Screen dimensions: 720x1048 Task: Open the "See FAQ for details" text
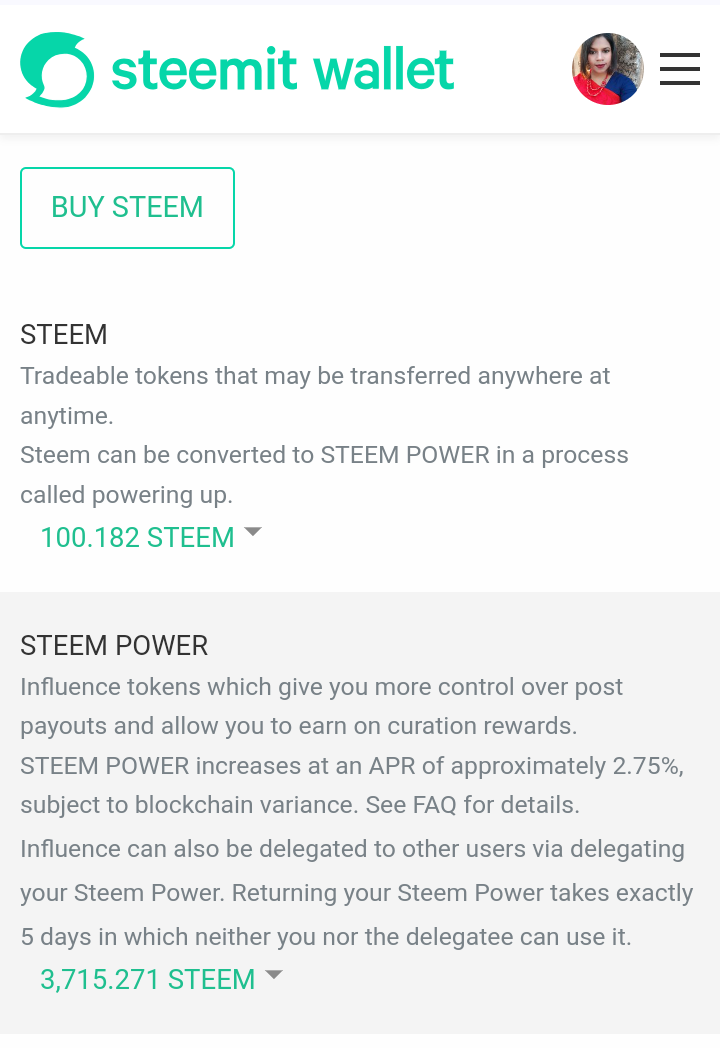click(x=472, y=805)
